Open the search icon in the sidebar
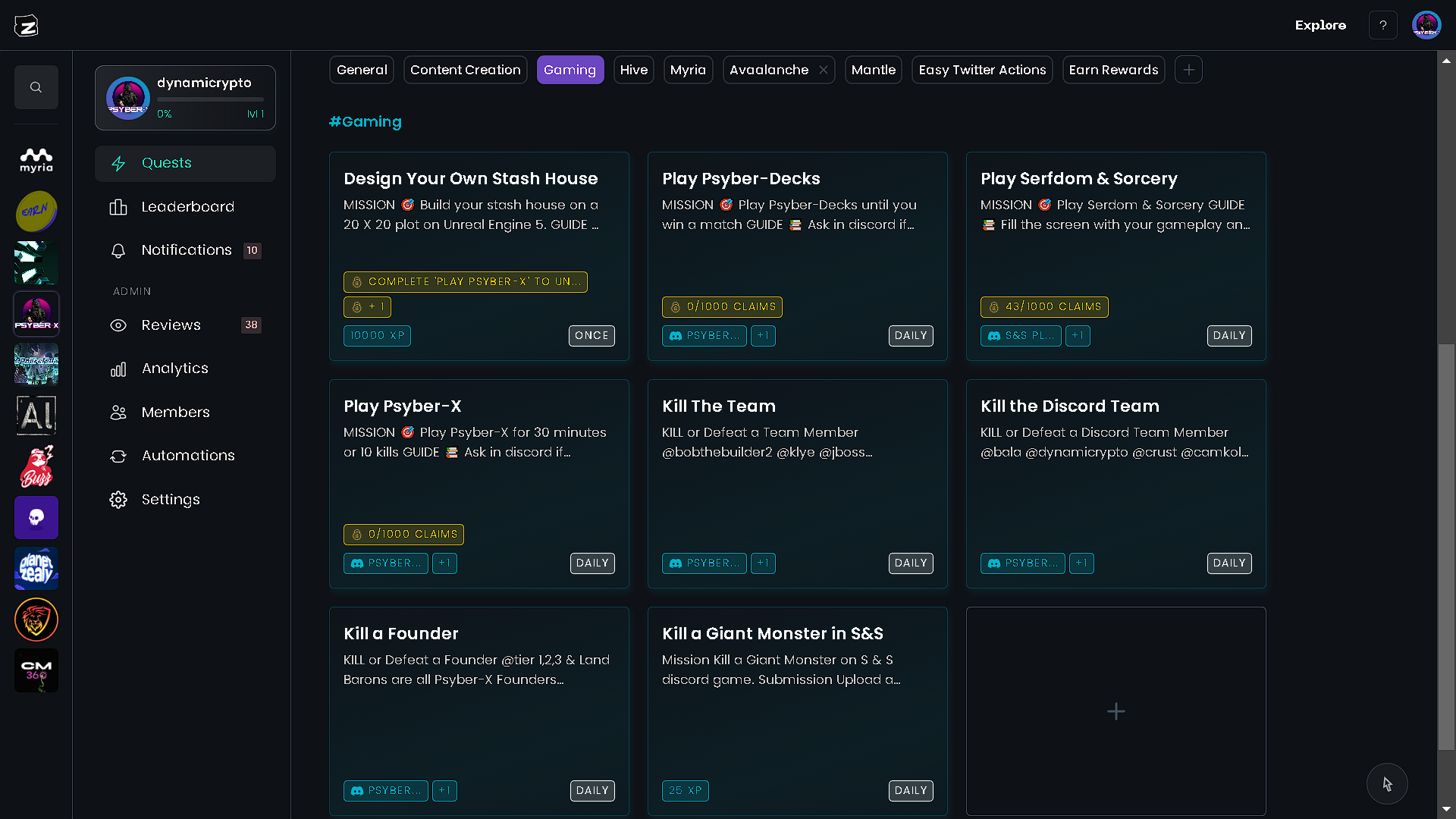 (36, 87)
